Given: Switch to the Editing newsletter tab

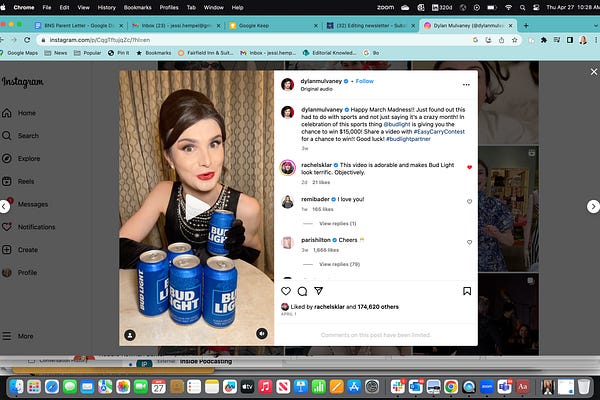Looking at the screenshot, I should (x=370, y=26).
